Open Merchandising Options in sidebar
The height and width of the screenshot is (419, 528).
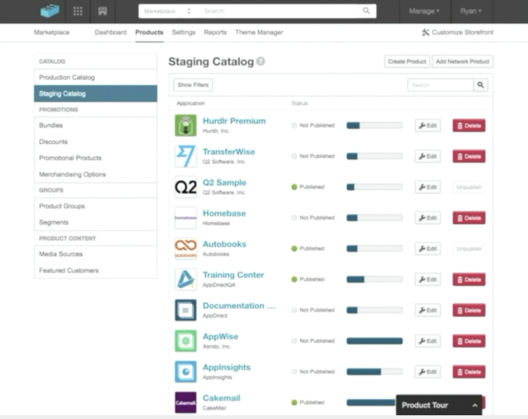[96, 174]
